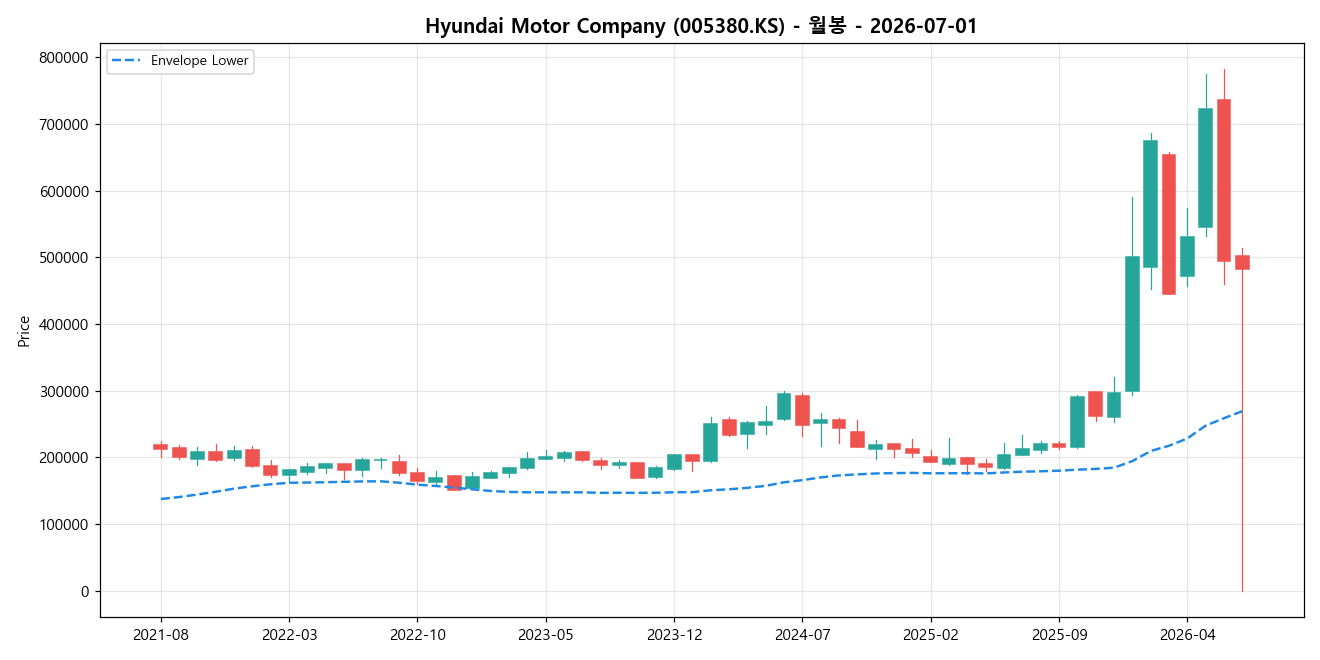The image size is (1320, 660).
Task: Click the 0 y-axis tick label
Action: click(x=85, y=592)
